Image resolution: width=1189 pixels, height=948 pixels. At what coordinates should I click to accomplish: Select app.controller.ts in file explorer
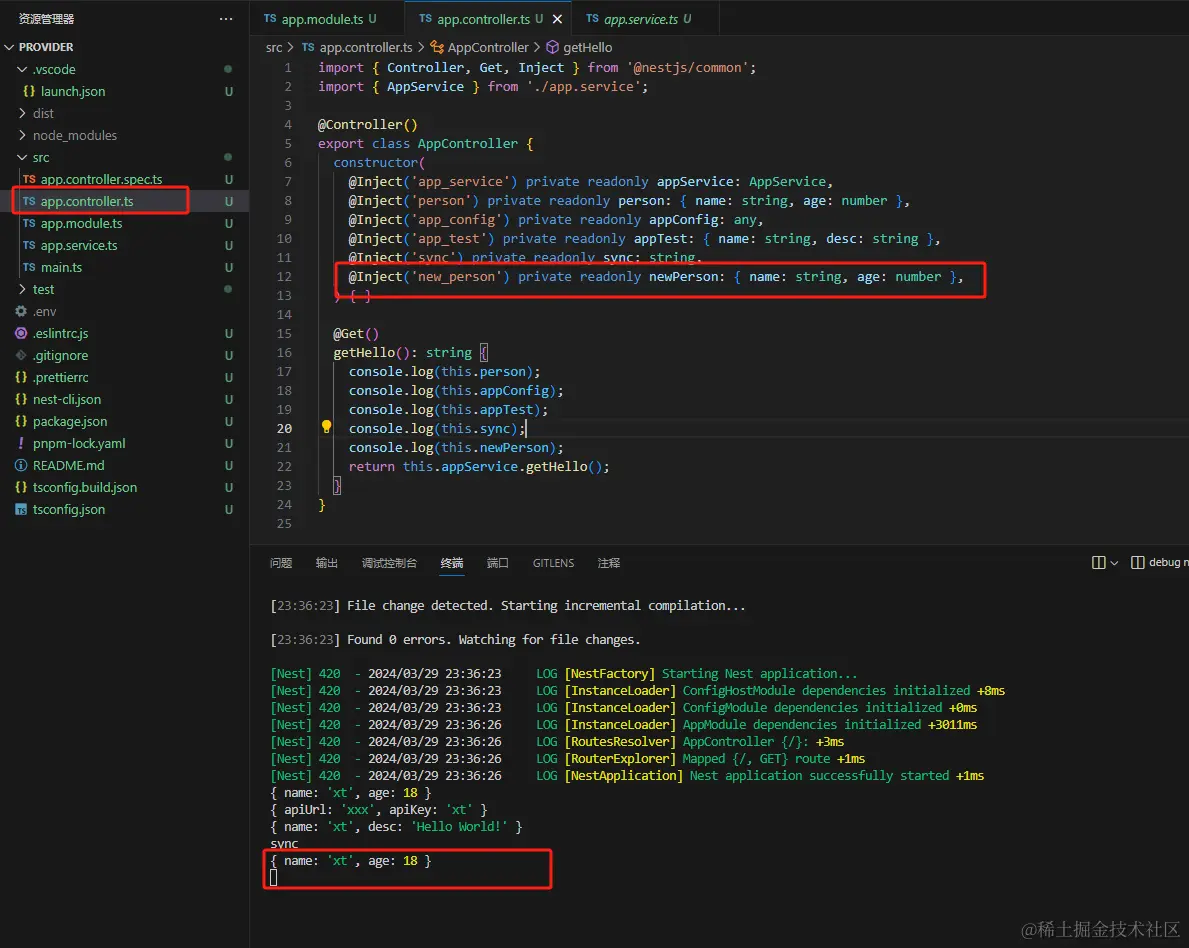pyautogui.click(x=87, y=201)
